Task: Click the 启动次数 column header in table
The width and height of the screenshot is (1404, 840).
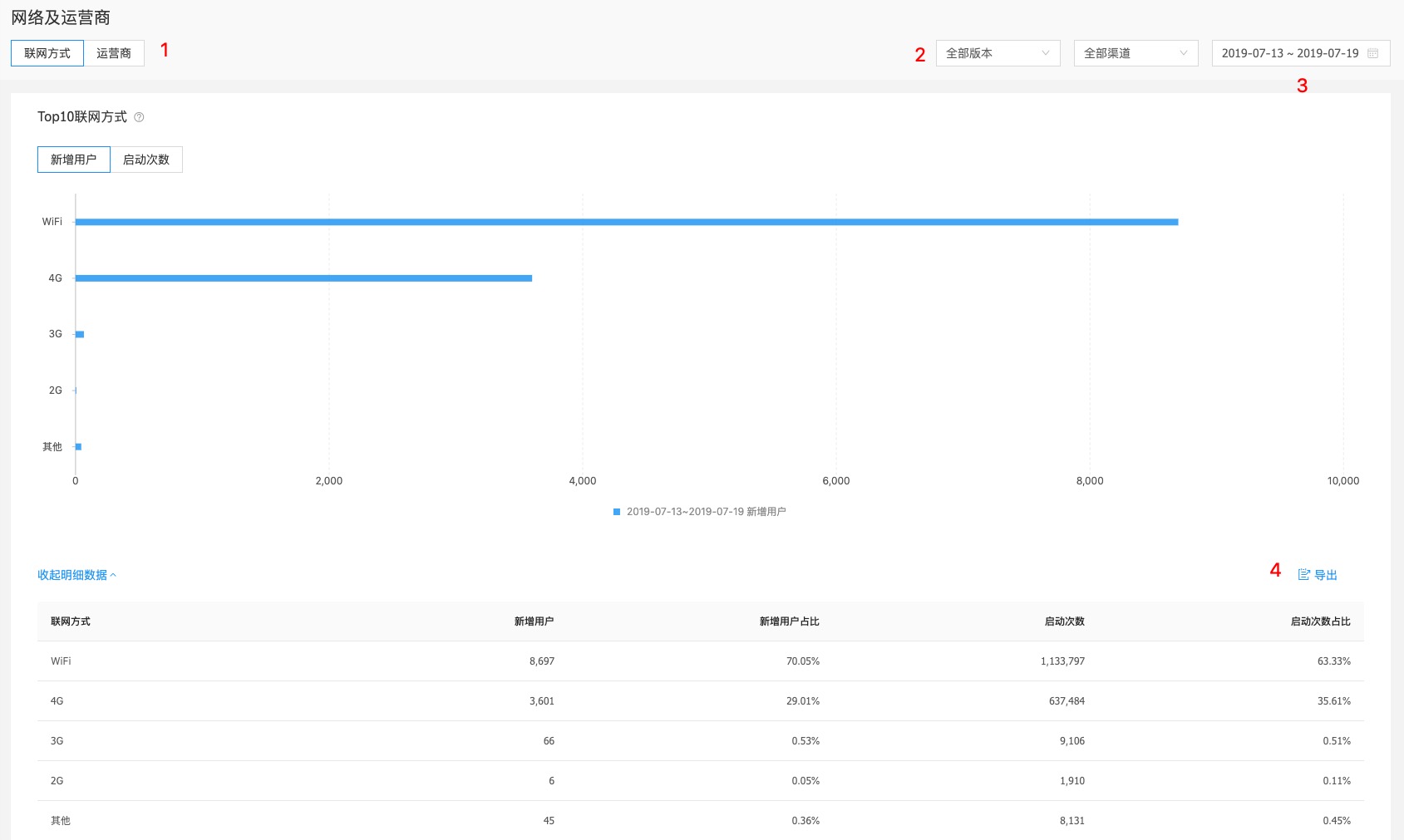Action: pos(1064,621)
